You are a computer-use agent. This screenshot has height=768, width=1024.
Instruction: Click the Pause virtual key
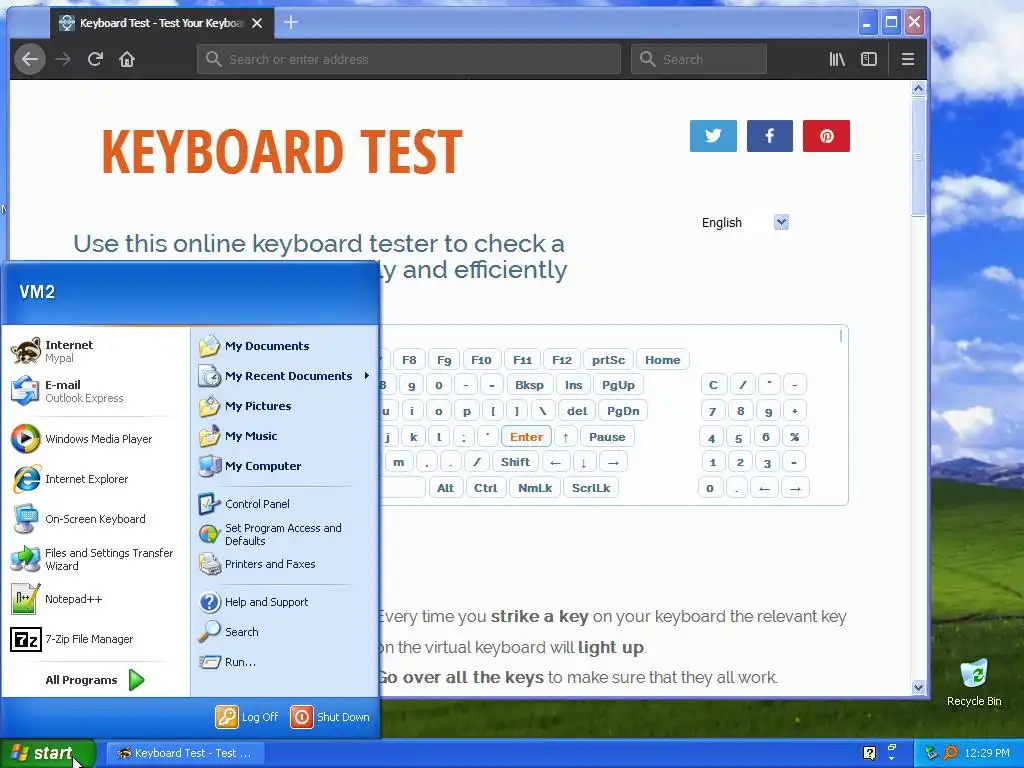pyautogui.click(x=607, y=436)
